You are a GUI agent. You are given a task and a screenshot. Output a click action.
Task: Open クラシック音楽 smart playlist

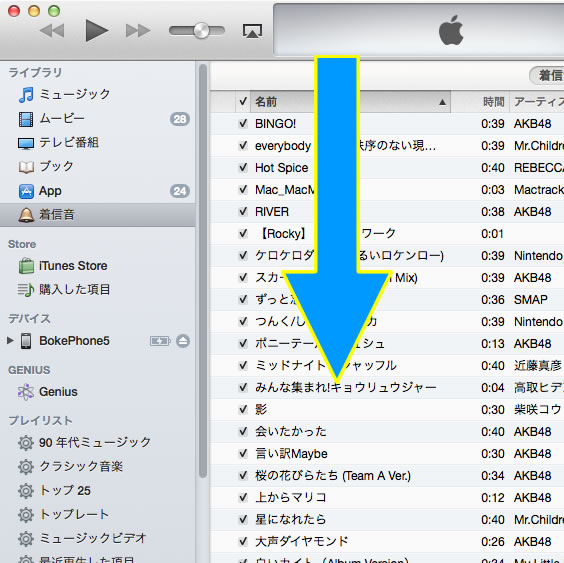tap(70, 467)
